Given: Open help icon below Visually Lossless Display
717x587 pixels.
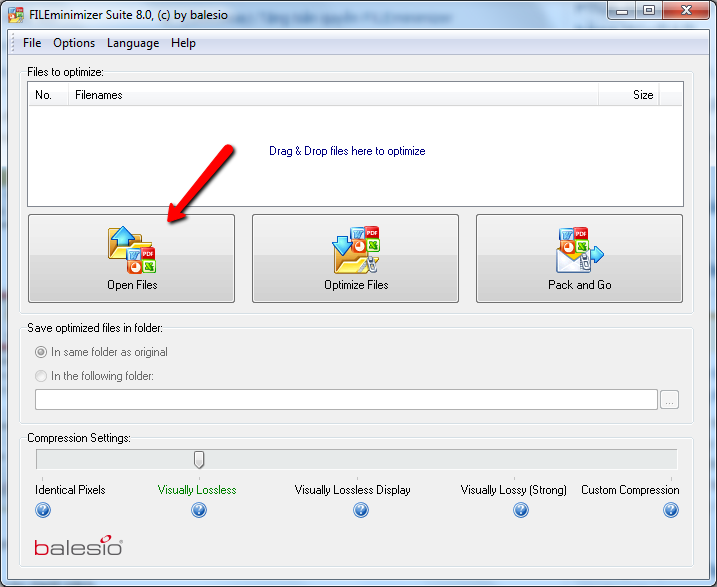Looking at the screenshot, I should click(x=361, y=510).
